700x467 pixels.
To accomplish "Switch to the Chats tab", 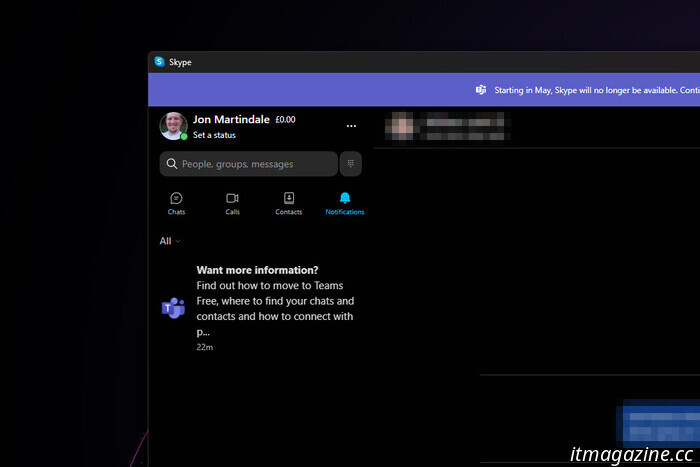I will (x=176, y=204).
